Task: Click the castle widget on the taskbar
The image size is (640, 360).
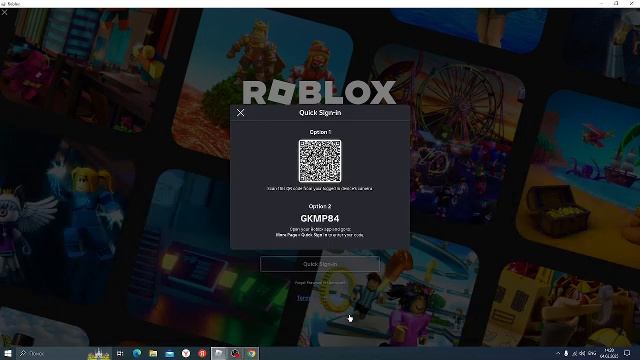Action: [x=99, y=353]
